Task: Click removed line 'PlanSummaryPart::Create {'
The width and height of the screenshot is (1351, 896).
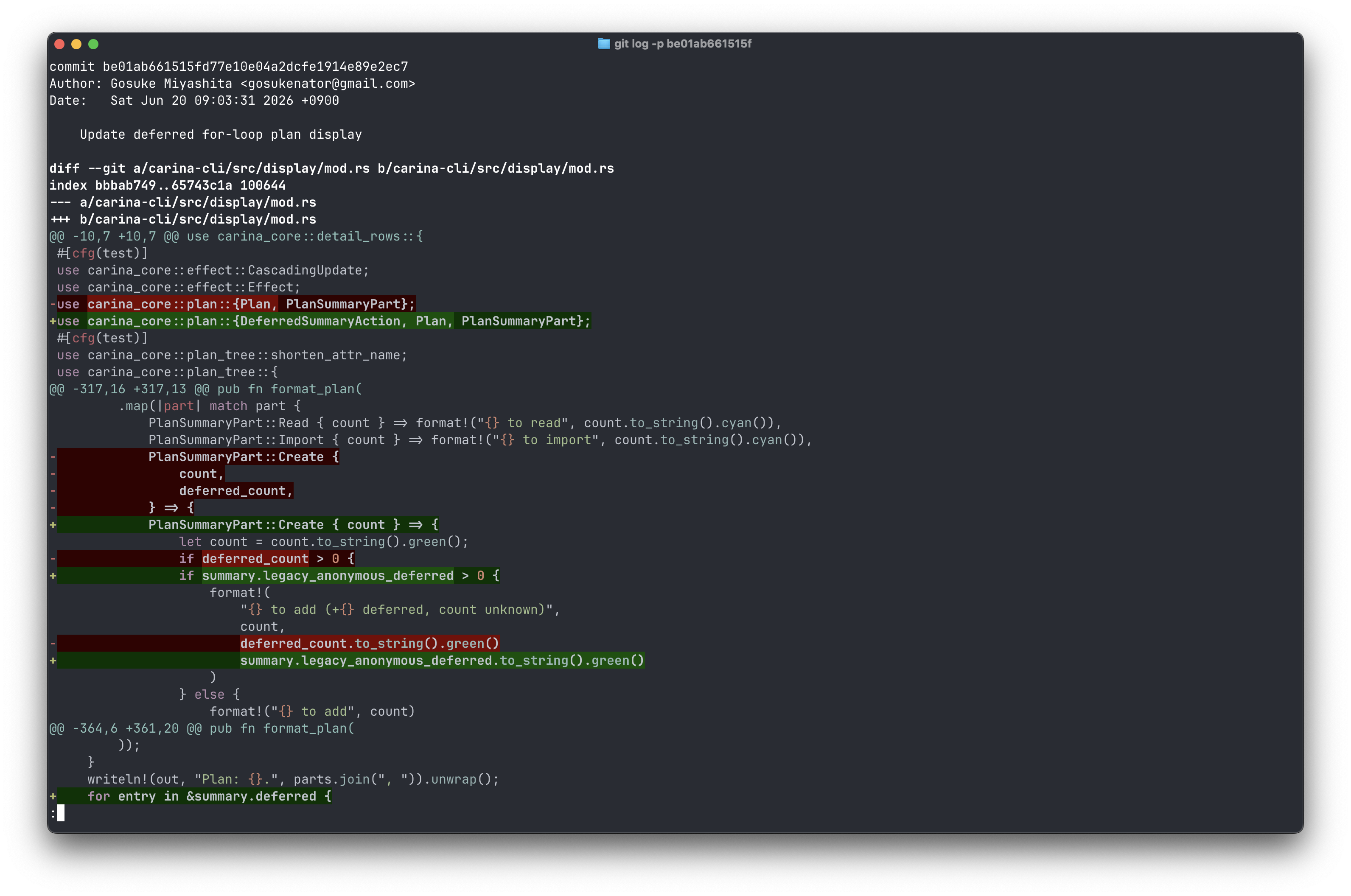Action: point(194,456)
